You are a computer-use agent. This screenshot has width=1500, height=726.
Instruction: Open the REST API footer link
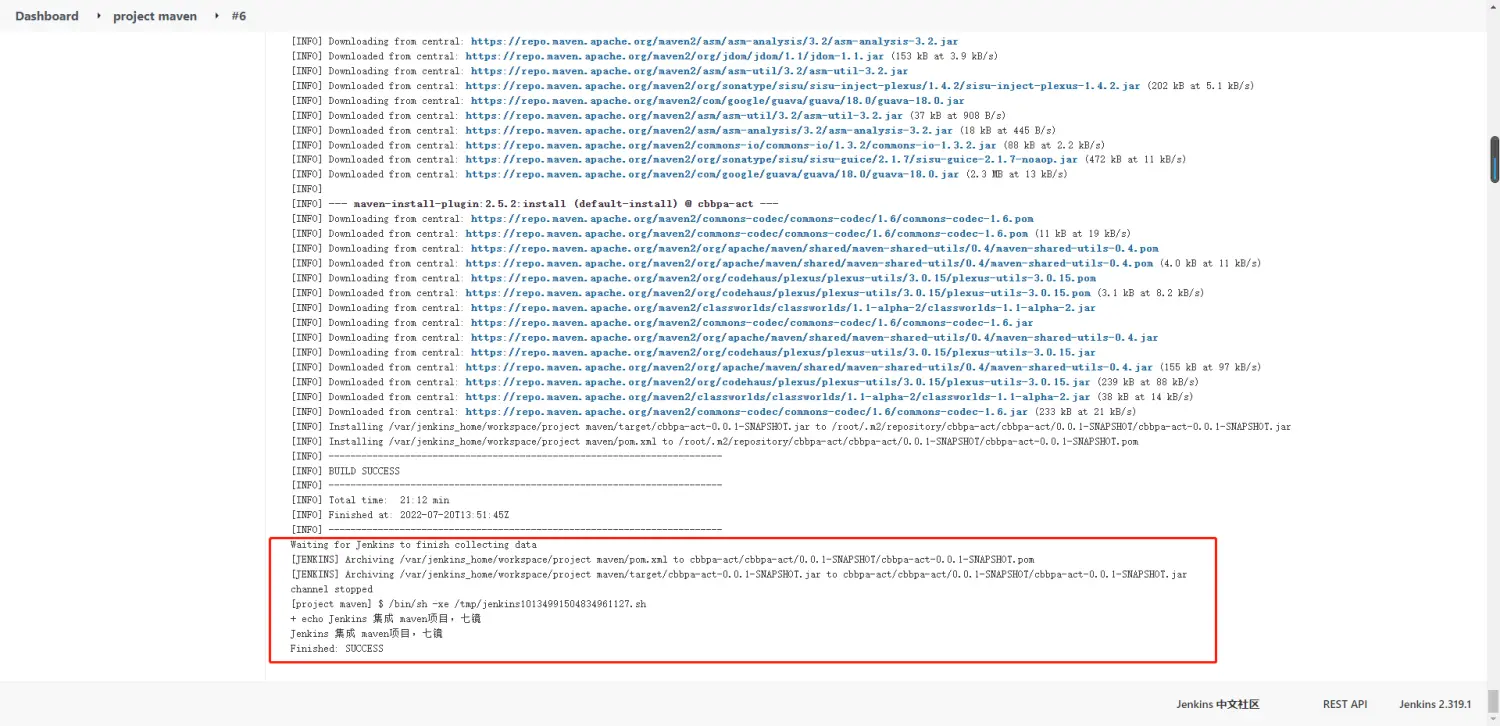click(x=1344, y=704)
